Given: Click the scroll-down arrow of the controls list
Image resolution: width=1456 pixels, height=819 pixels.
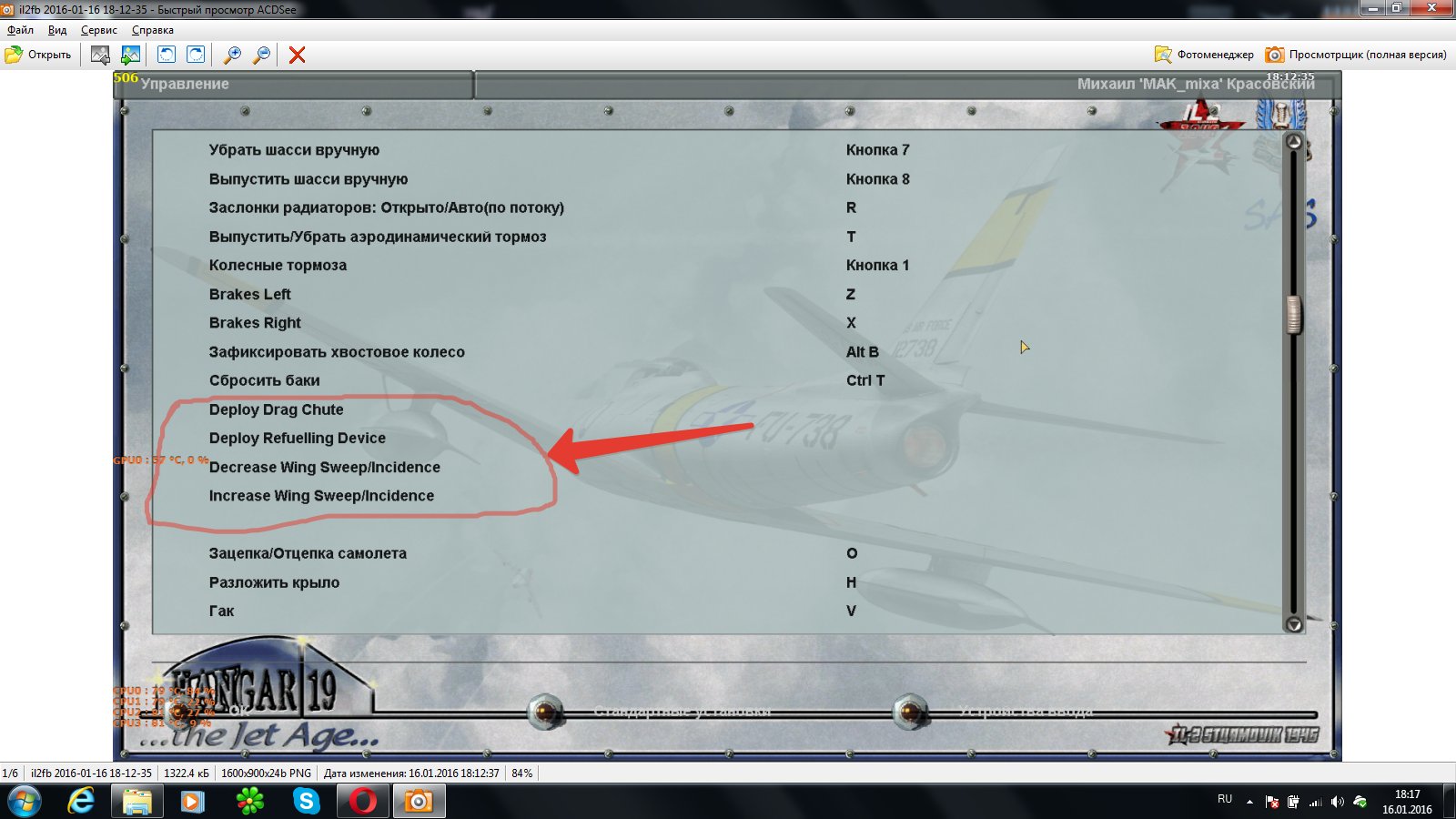Looking at the screenshot, I should point(1293,624).
